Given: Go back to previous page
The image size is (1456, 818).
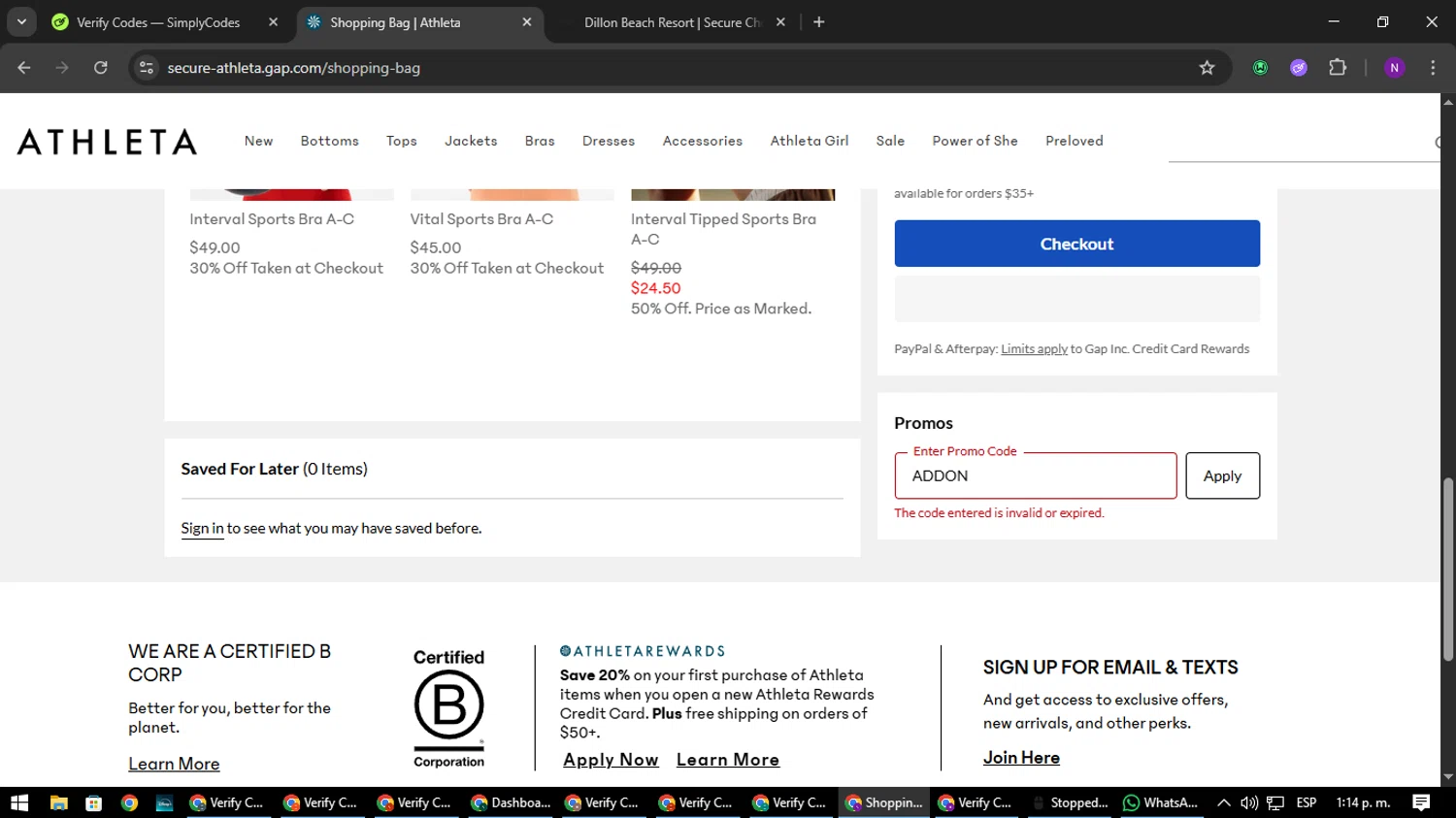Looking at the screenshot, I should point(24,68).
